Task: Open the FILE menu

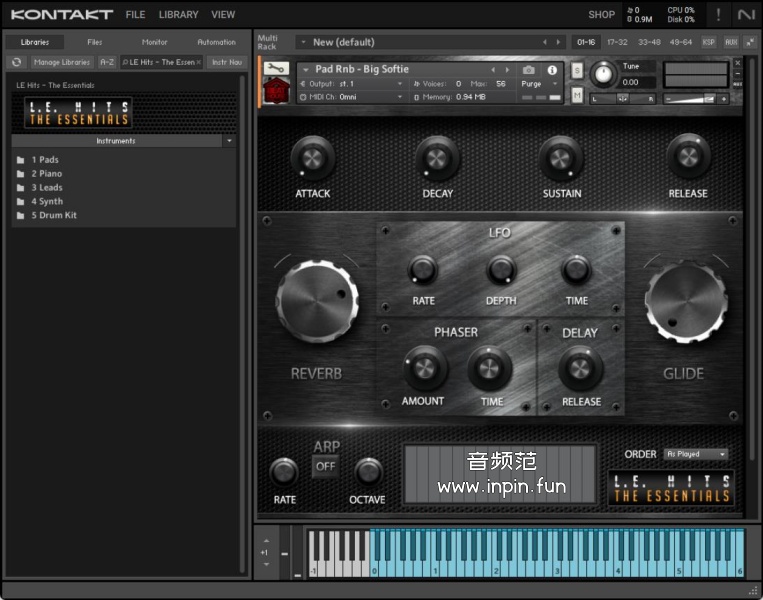Action: (135, 15)
